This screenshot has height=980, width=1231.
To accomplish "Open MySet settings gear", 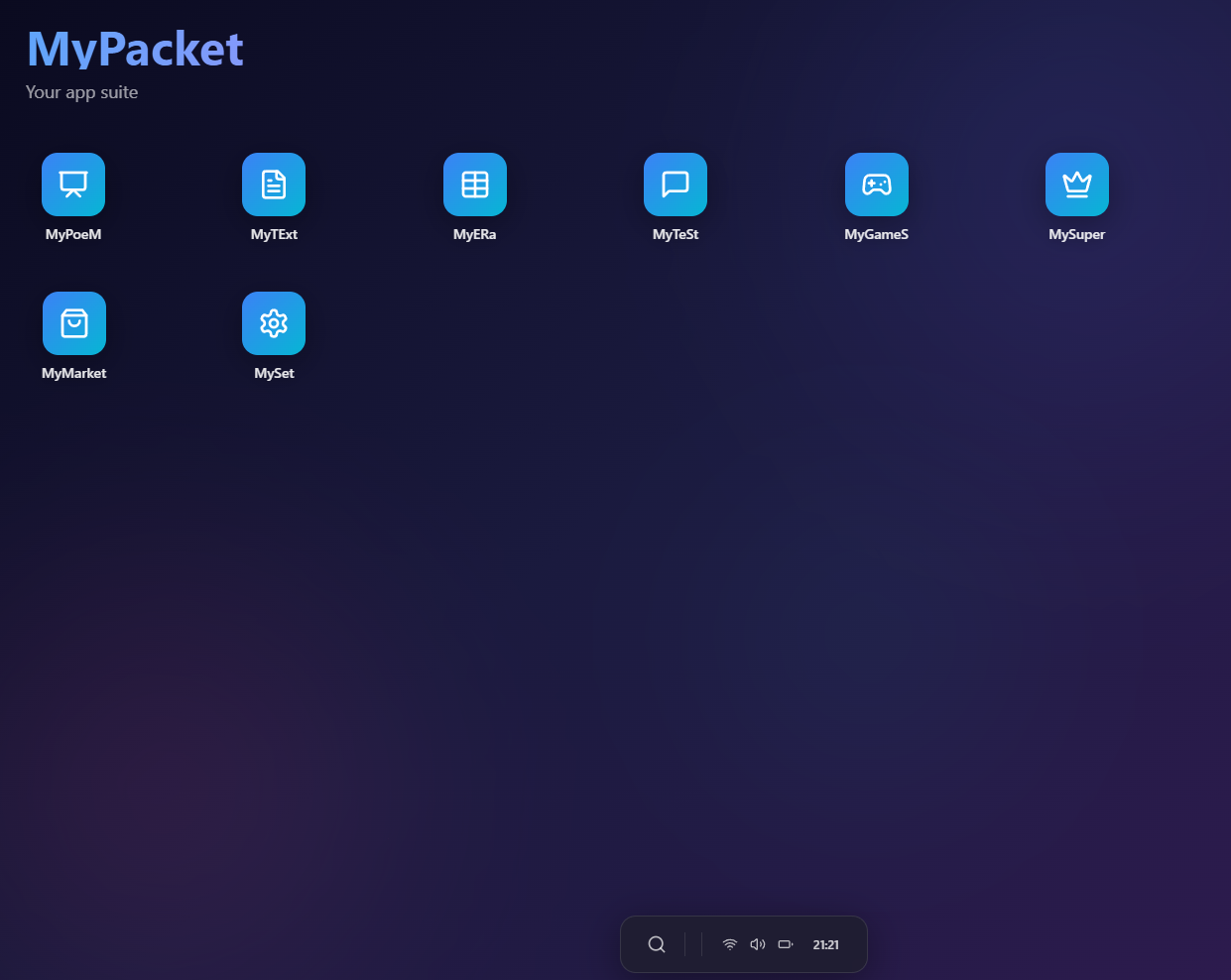I will click(274, 322).
